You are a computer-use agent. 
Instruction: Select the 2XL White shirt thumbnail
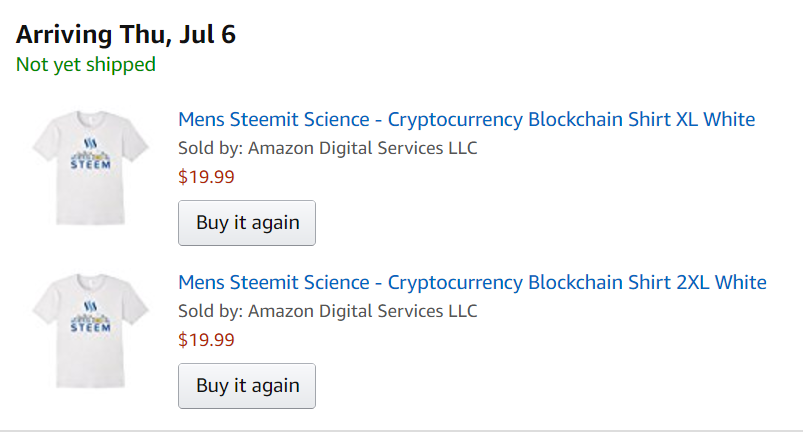click(92, 330)
